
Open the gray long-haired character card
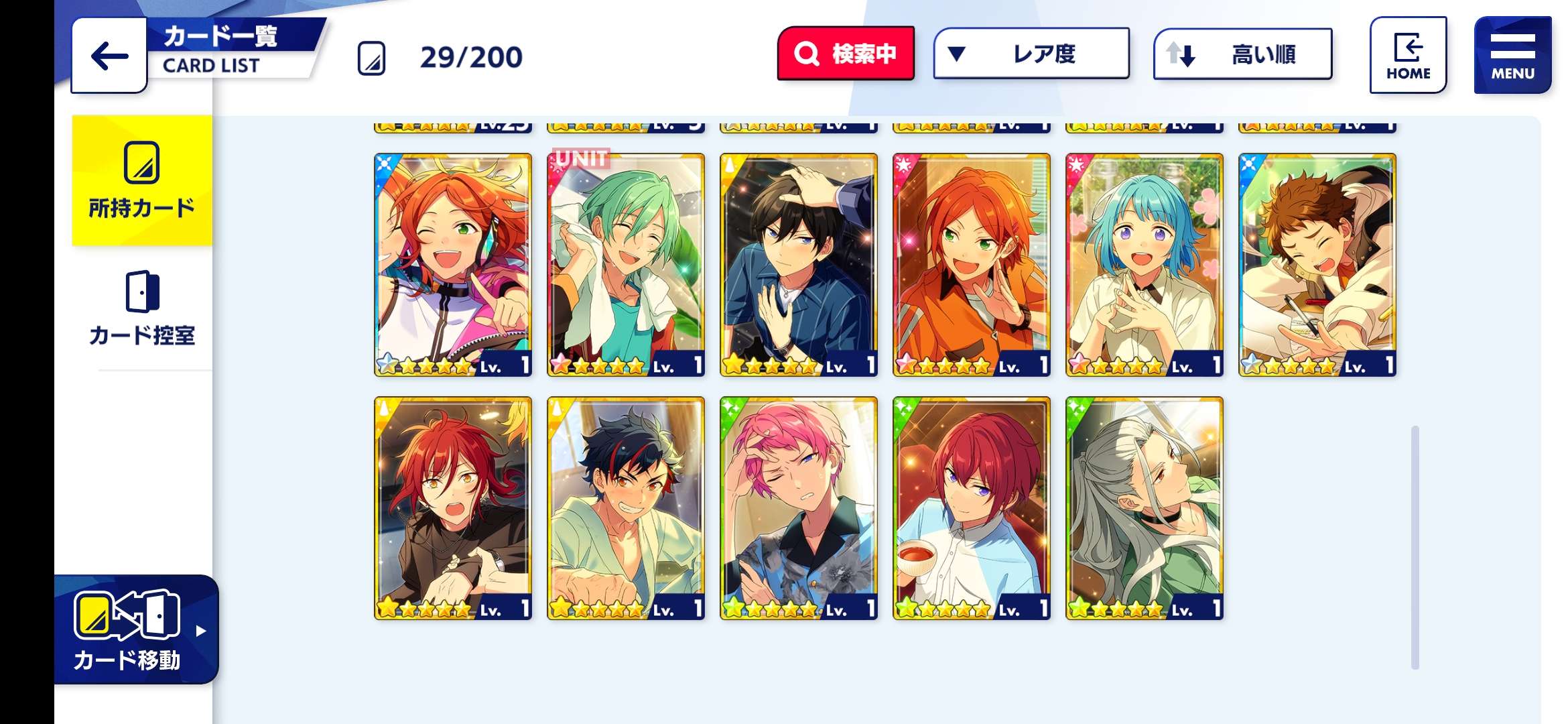coord(1145,508)
